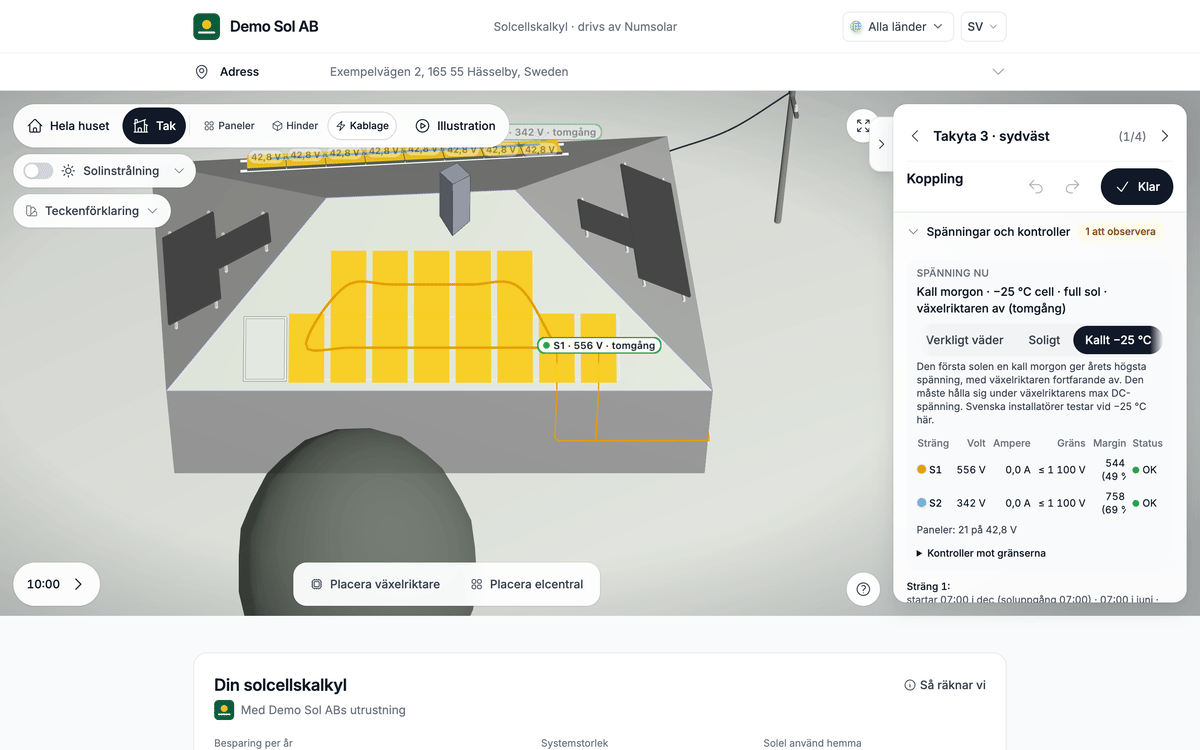Select the Hela huset view

[x=68, y=126]
